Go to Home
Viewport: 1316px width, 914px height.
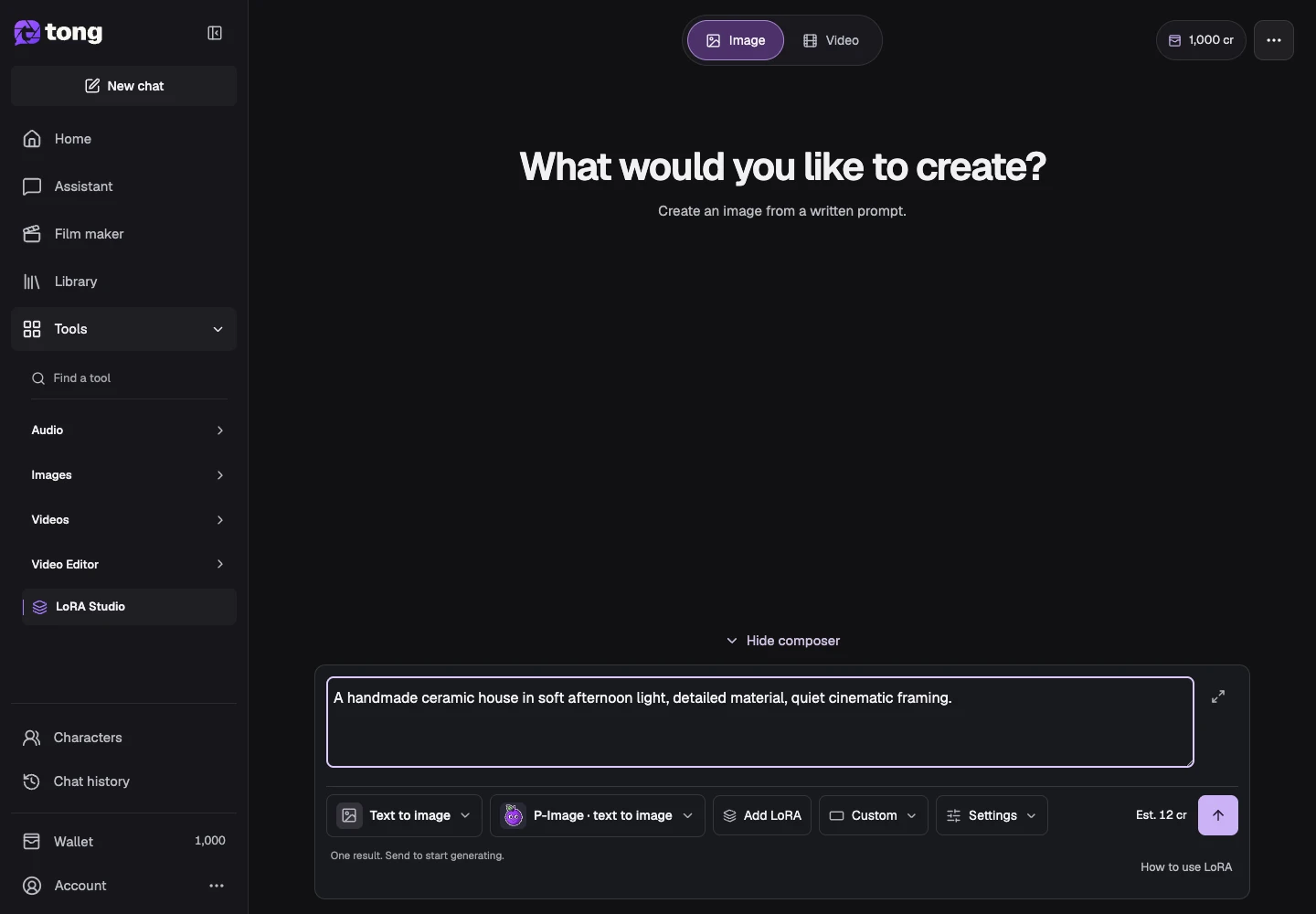pyautogui.click(x=124, y=139)
